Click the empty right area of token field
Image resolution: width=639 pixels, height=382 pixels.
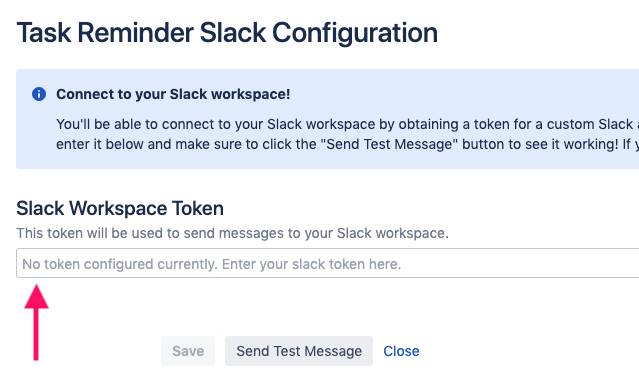[x=522, y=263]
